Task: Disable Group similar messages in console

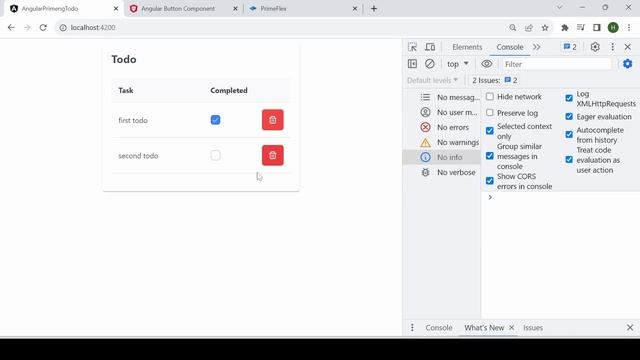Action: click(x=490, y=156)
